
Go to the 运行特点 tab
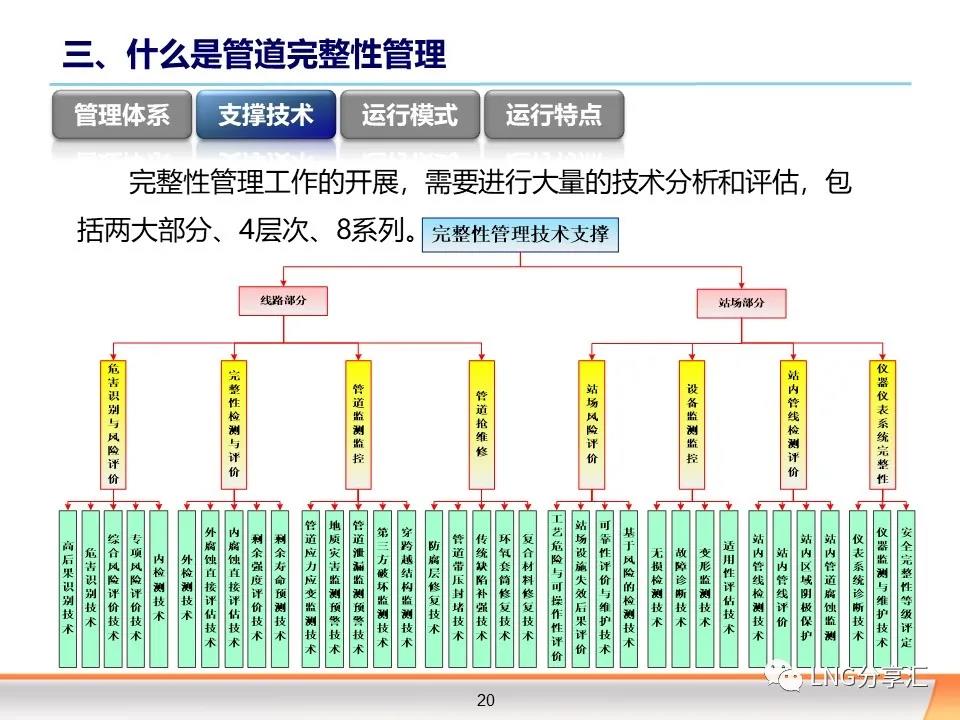[x=554, y=114]
